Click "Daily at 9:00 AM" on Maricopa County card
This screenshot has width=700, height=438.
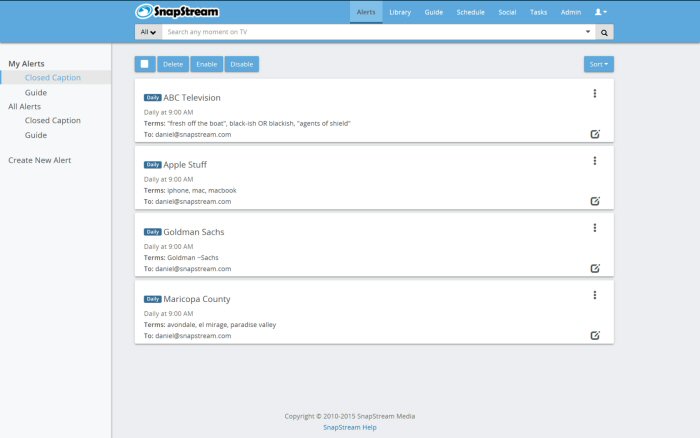coord(168,313)
